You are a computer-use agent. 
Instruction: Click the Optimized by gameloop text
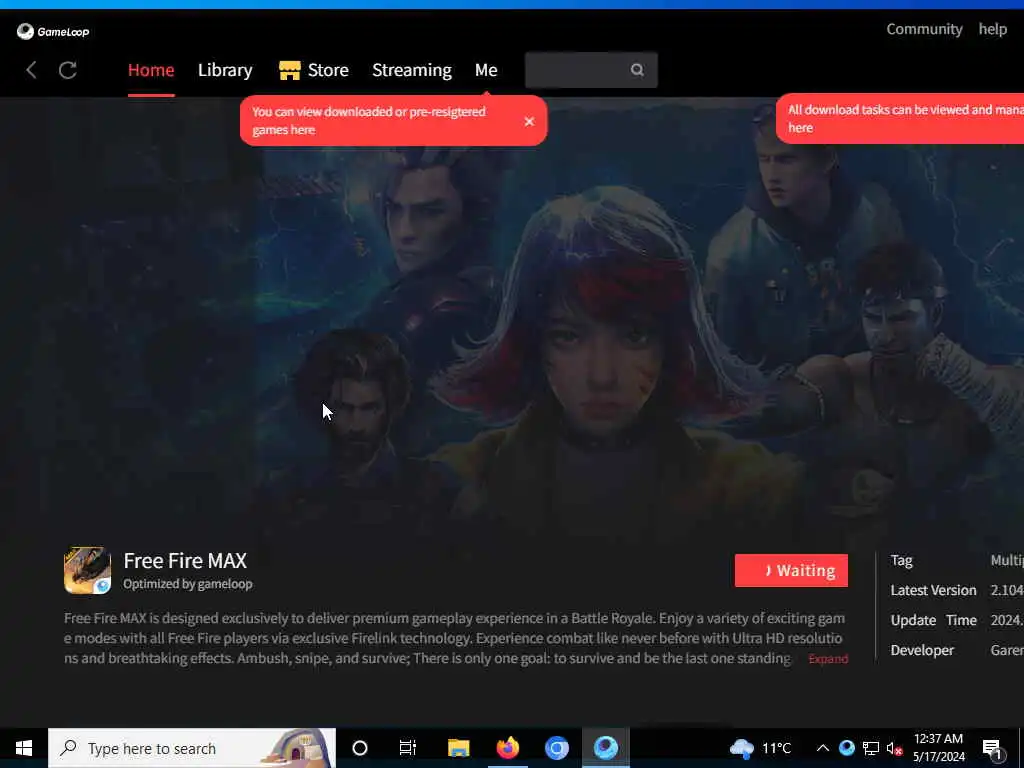coord(188,584)
